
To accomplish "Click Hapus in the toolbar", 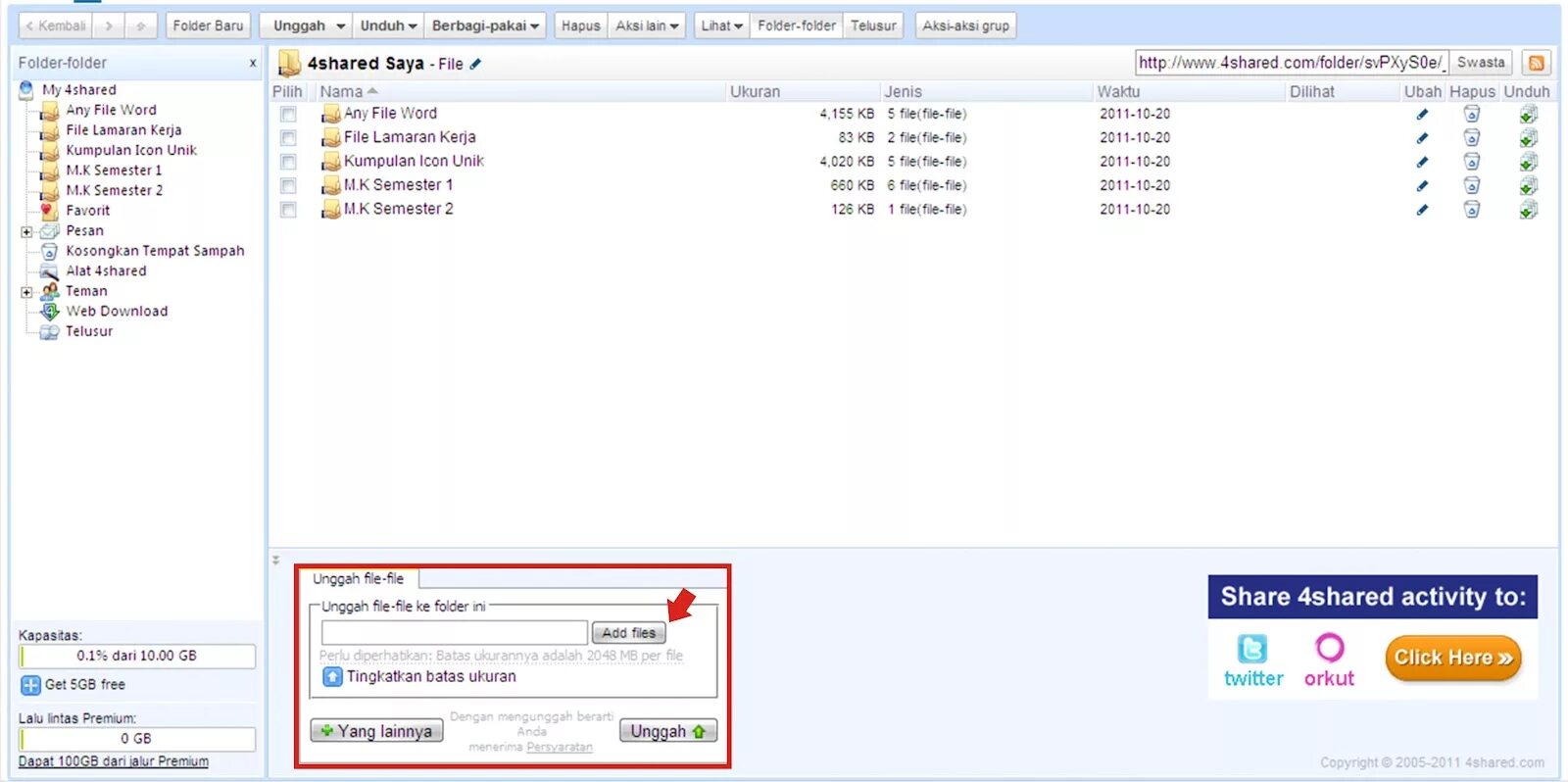I will (580, 25).
